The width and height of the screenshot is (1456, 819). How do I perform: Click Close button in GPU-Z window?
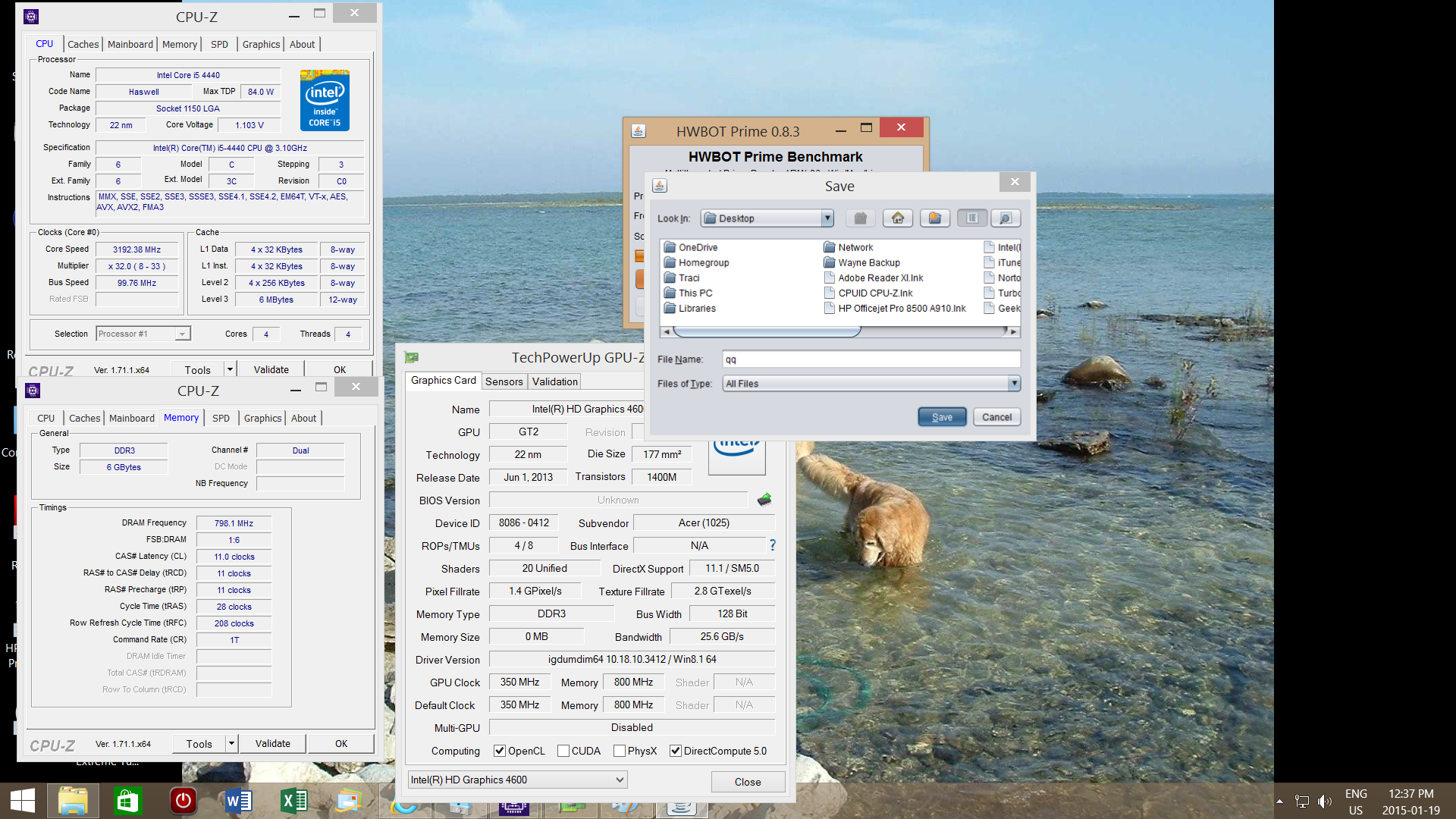tap(748, 782)
